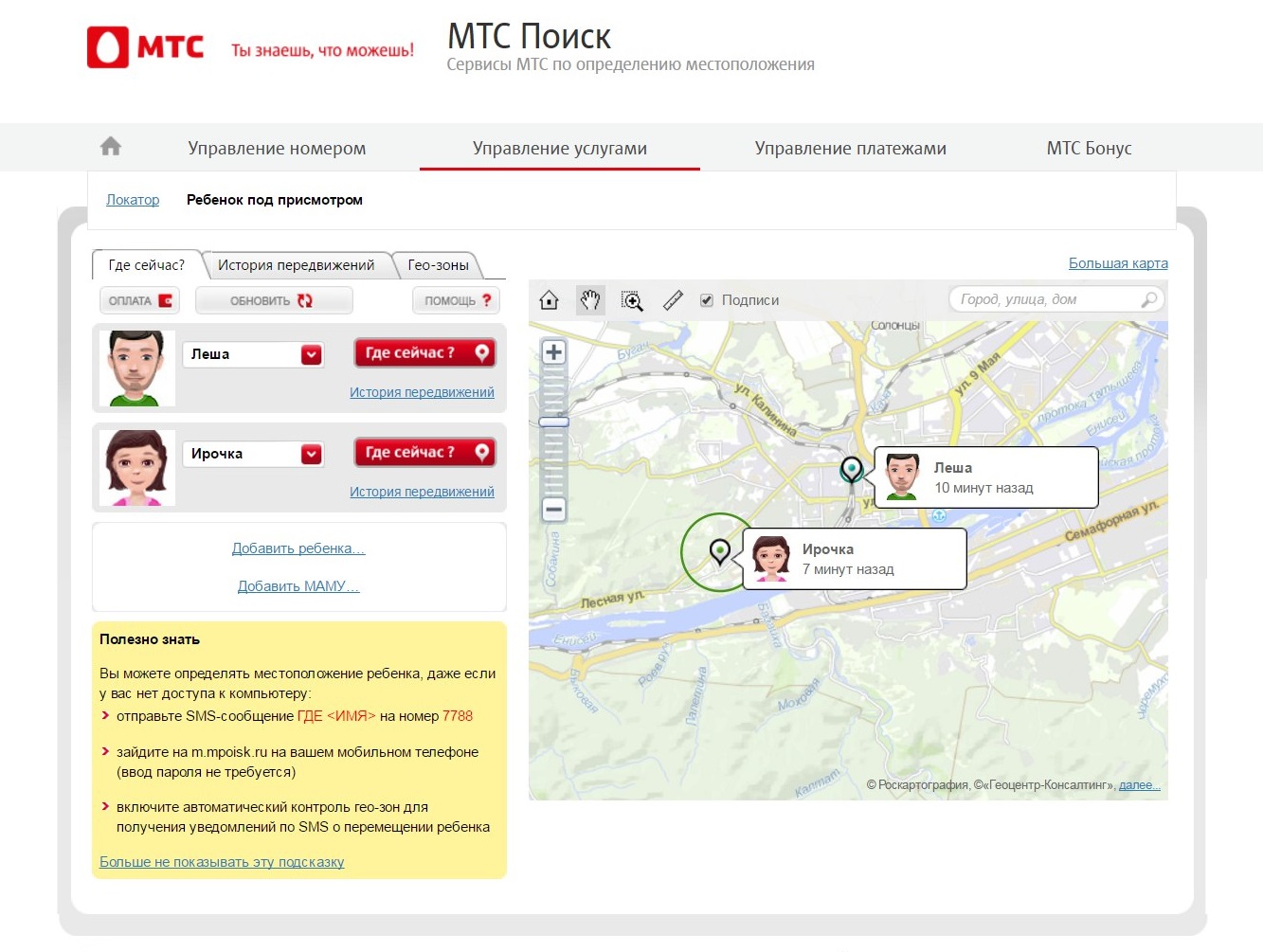Open the dropdown next to Ирочка

coord(312,454)
